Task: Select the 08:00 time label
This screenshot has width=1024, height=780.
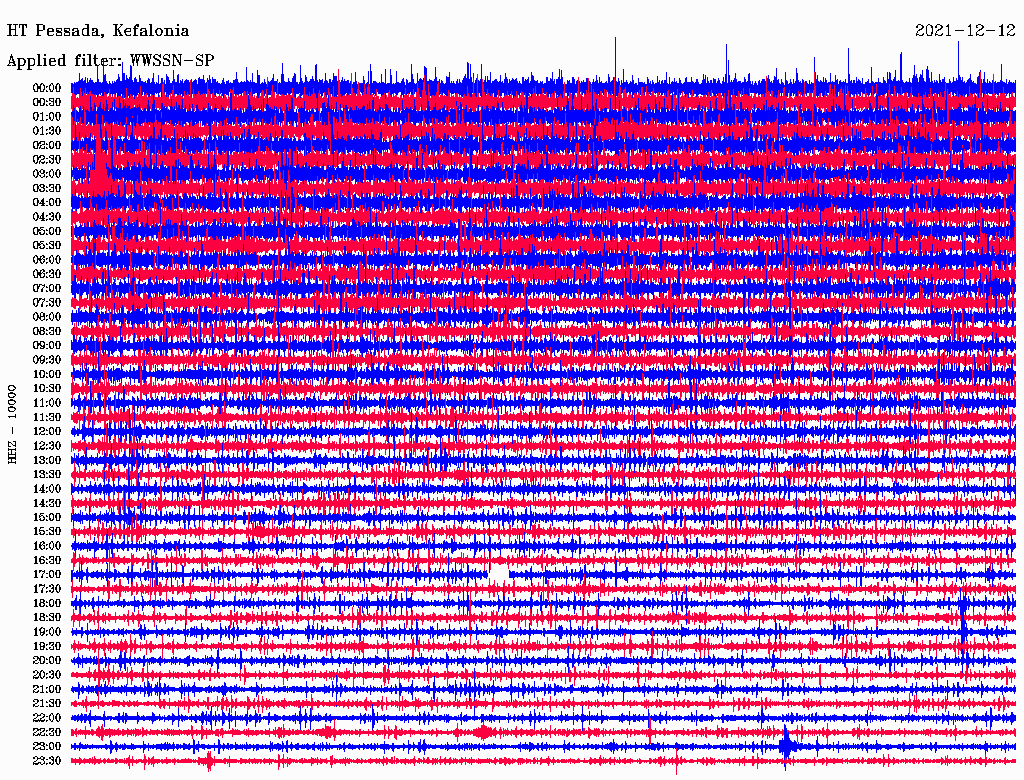Action: click(x=47, y=317)
